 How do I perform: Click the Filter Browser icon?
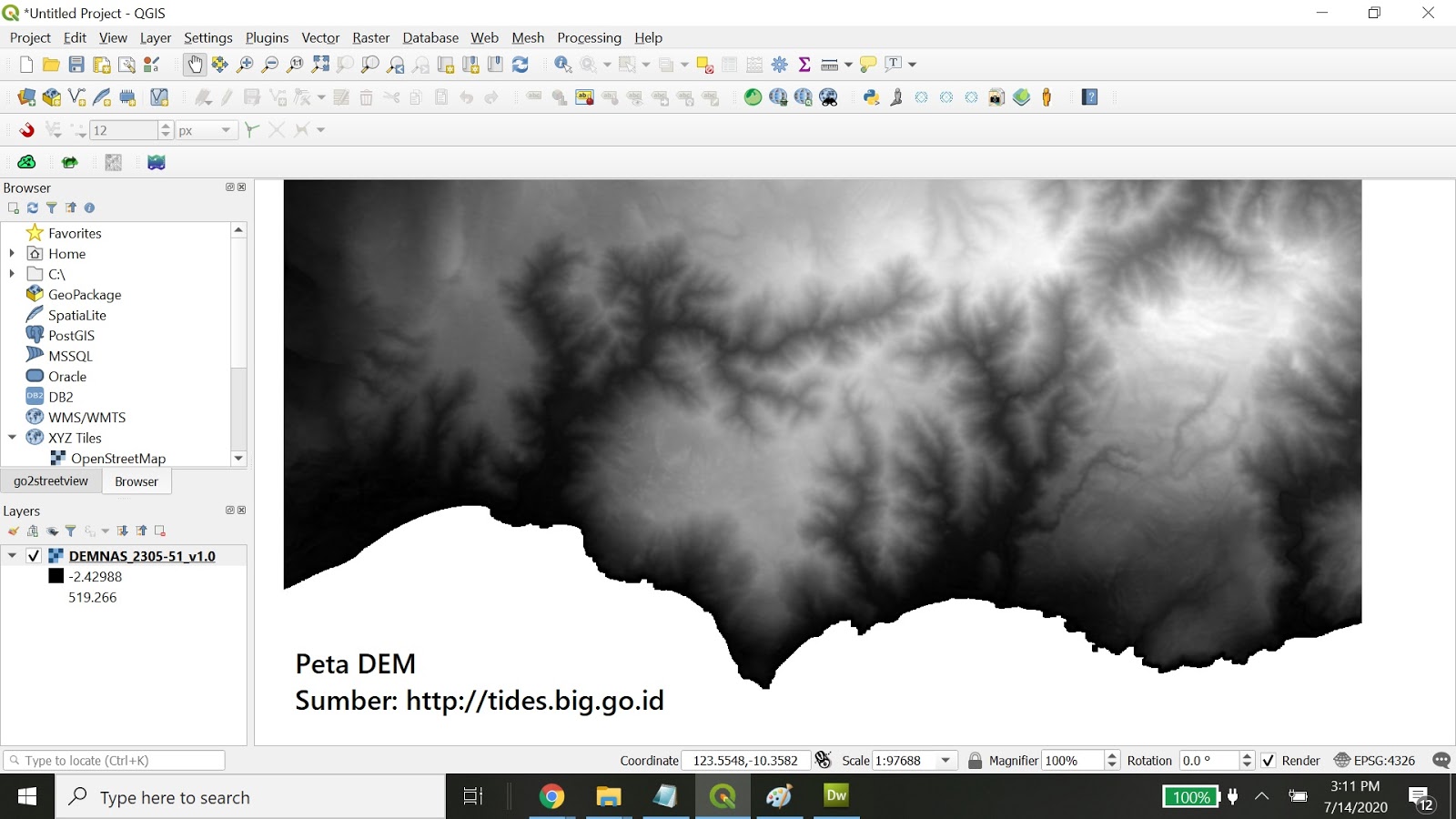click(52, 207)
